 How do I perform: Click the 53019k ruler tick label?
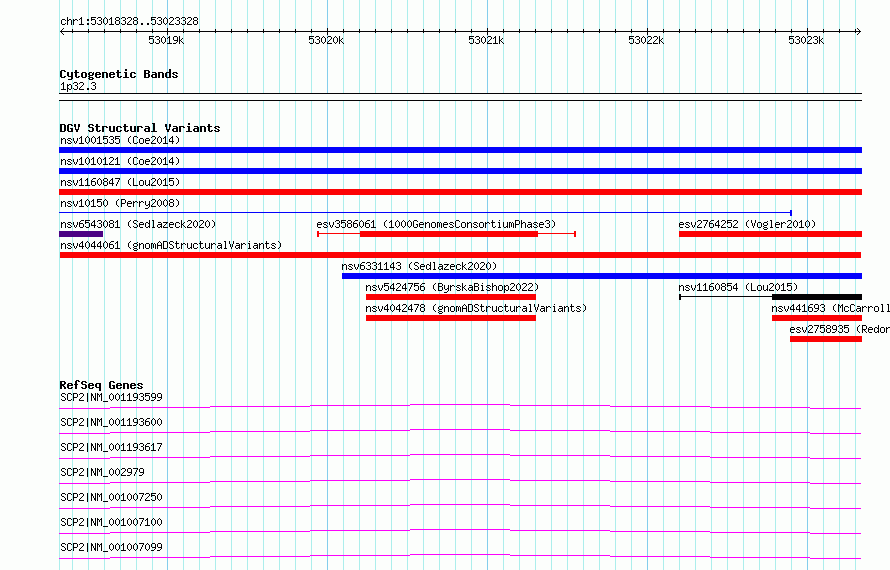(166, 40)
